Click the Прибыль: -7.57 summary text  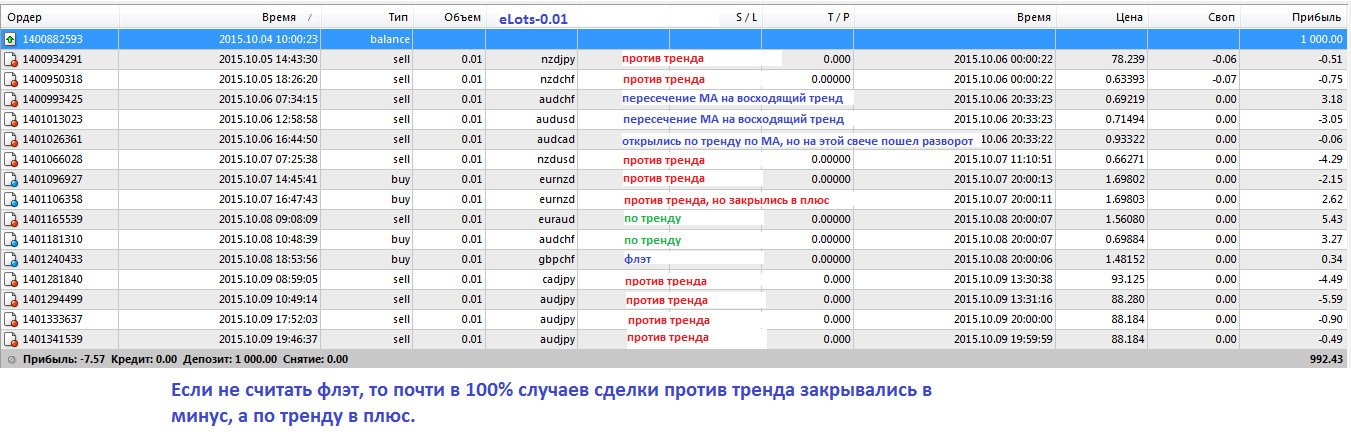pos(63,359)
